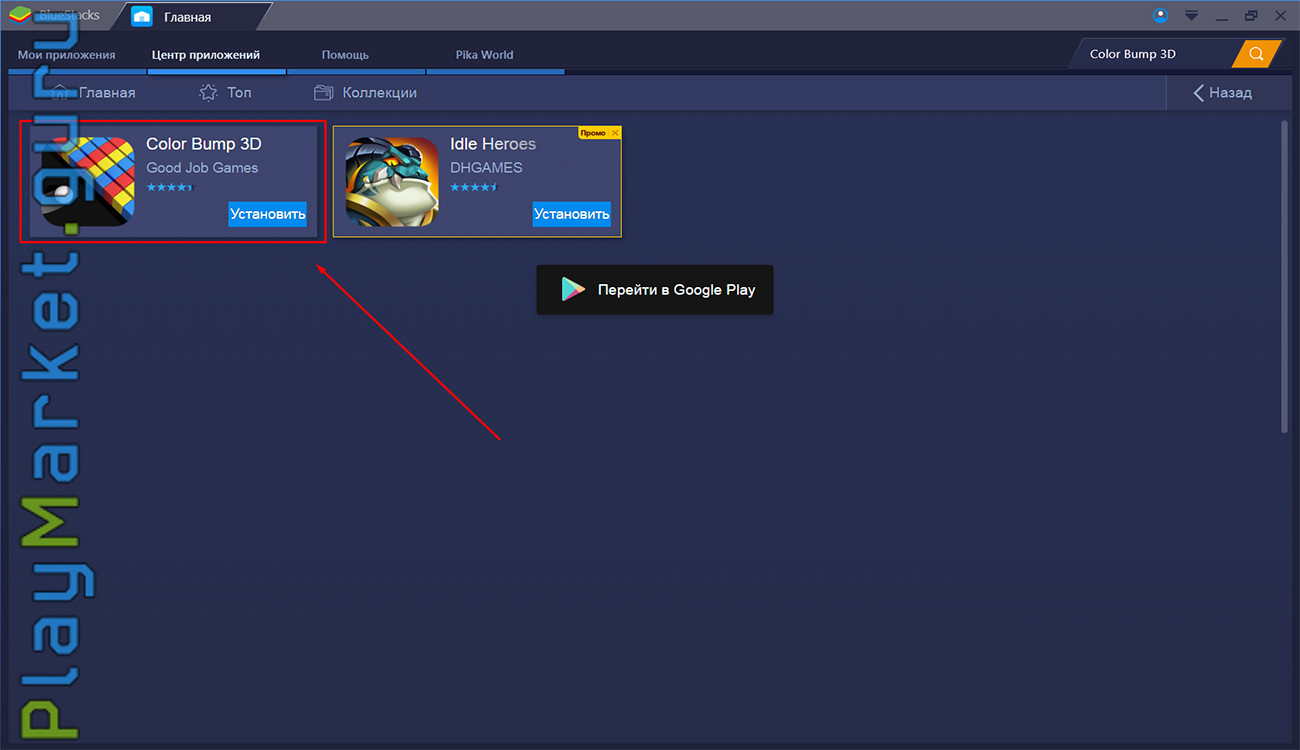Click the orange search magnifier button
This screenshot has height=750, width=1300.
[1256, 54]
